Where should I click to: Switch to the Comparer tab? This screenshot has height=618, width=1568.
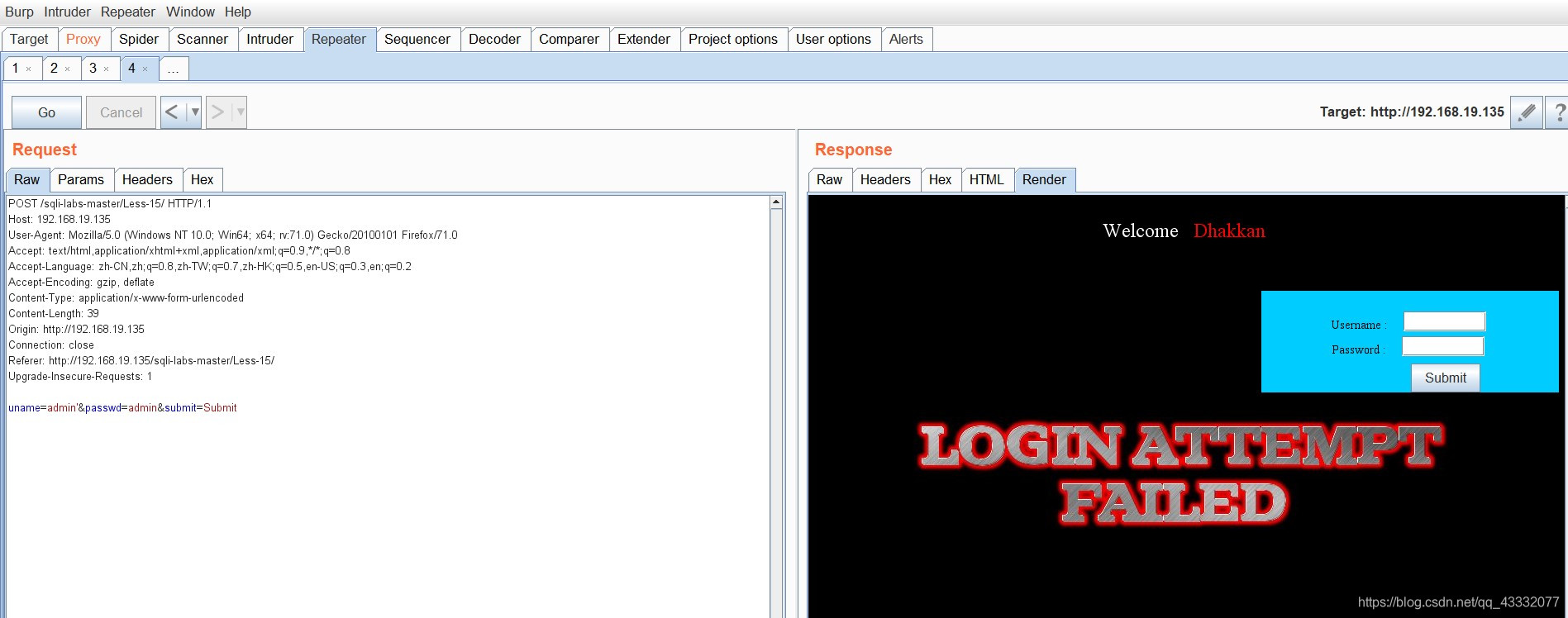coord(570,39)
